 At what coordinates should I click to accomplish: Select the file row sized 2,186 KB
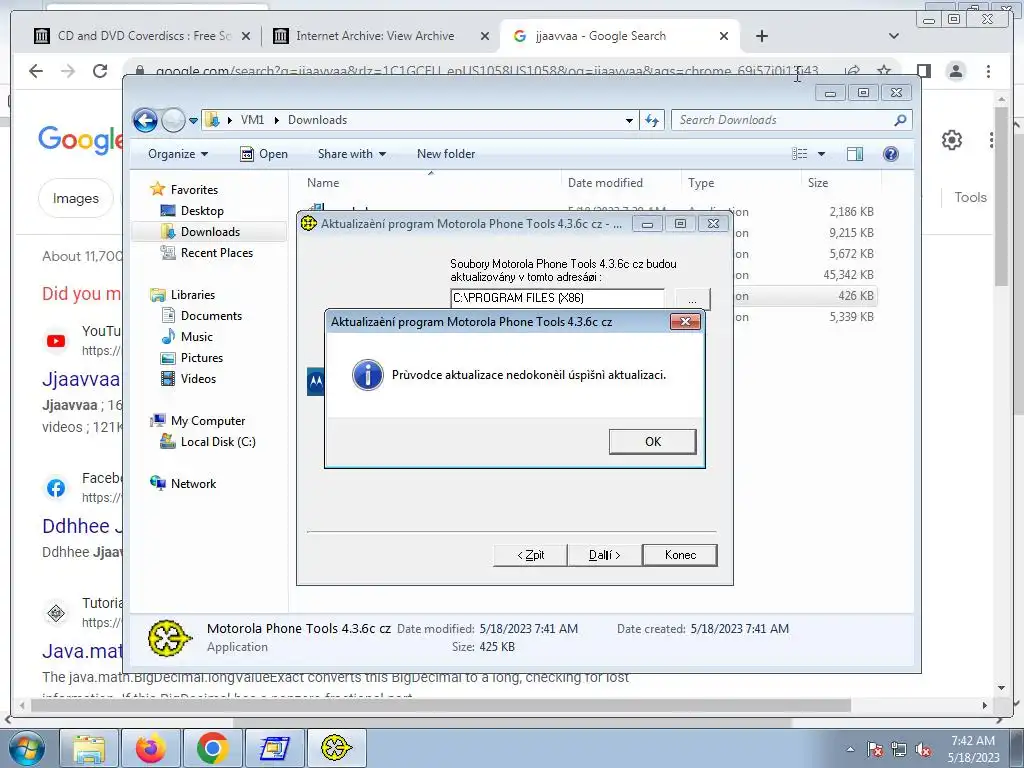click(591, 212)
